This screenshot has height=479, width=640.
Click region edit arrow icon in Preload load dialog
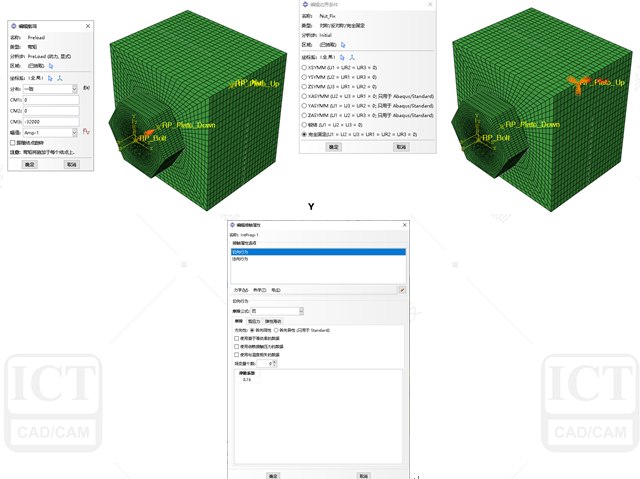50,65
